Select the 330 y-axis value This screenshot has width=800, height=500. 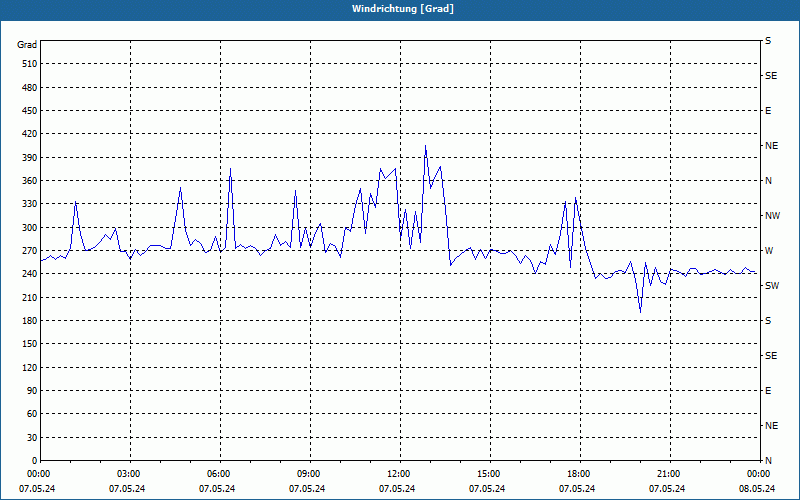click(30, 204)
